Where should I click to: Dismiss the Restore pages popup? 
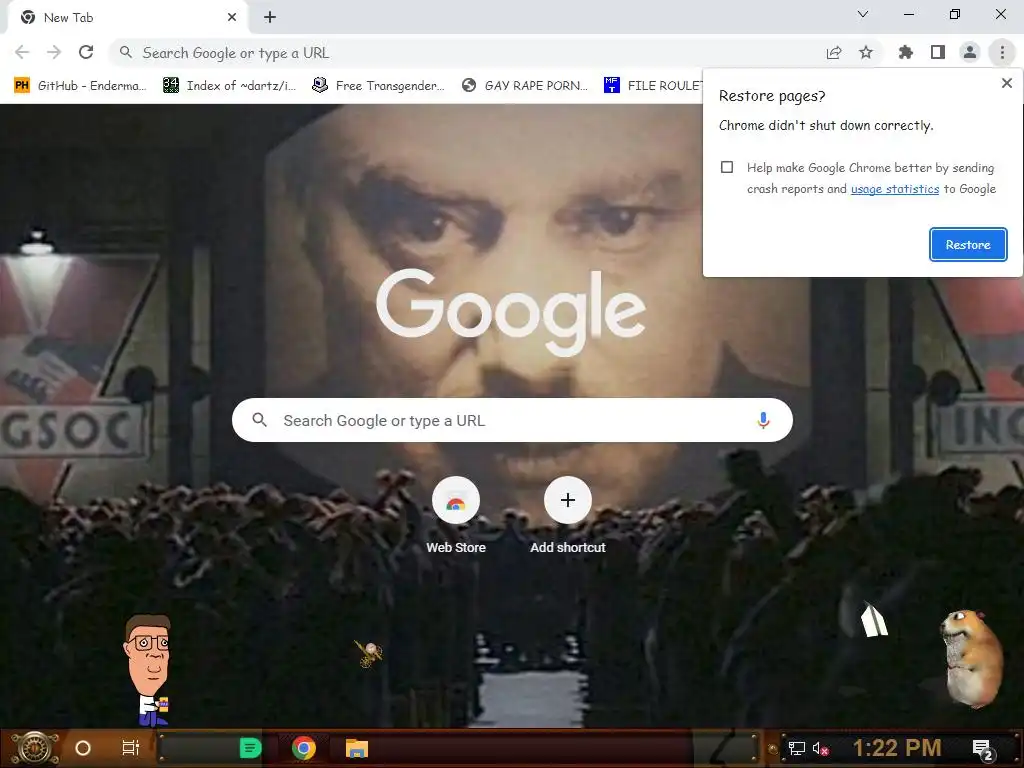[x=1006, y=83]
